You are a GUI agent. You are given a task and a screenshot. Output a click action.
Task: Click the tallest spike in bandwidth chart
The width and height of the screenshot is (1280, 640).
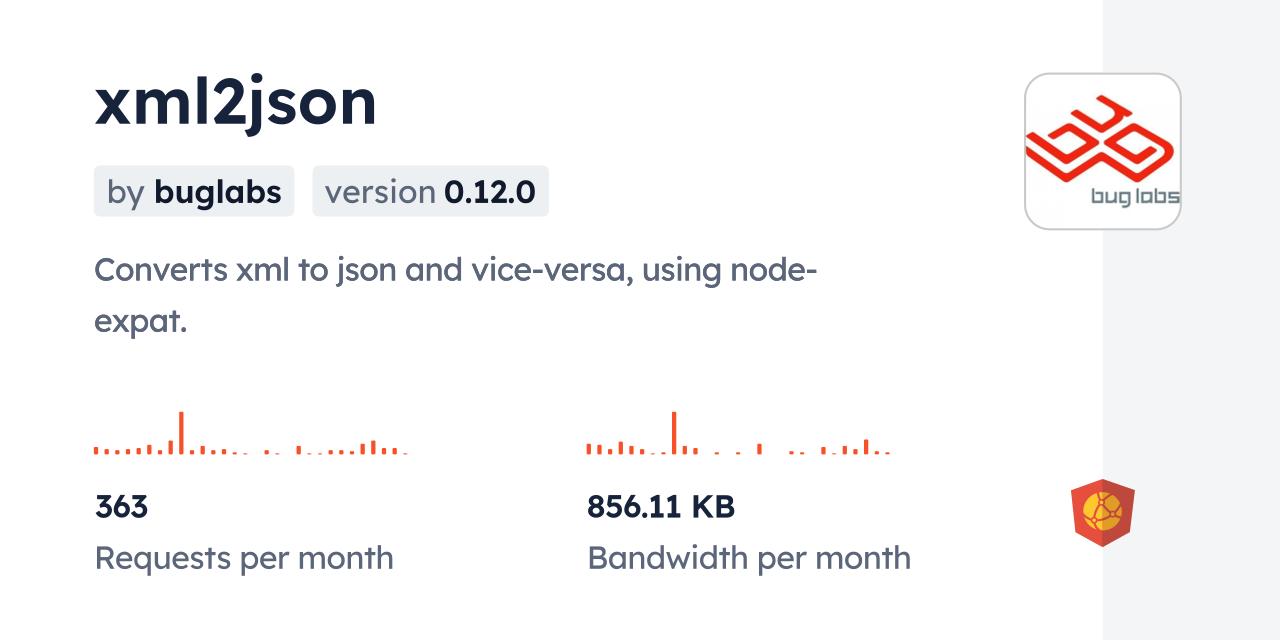click(674, 432)
